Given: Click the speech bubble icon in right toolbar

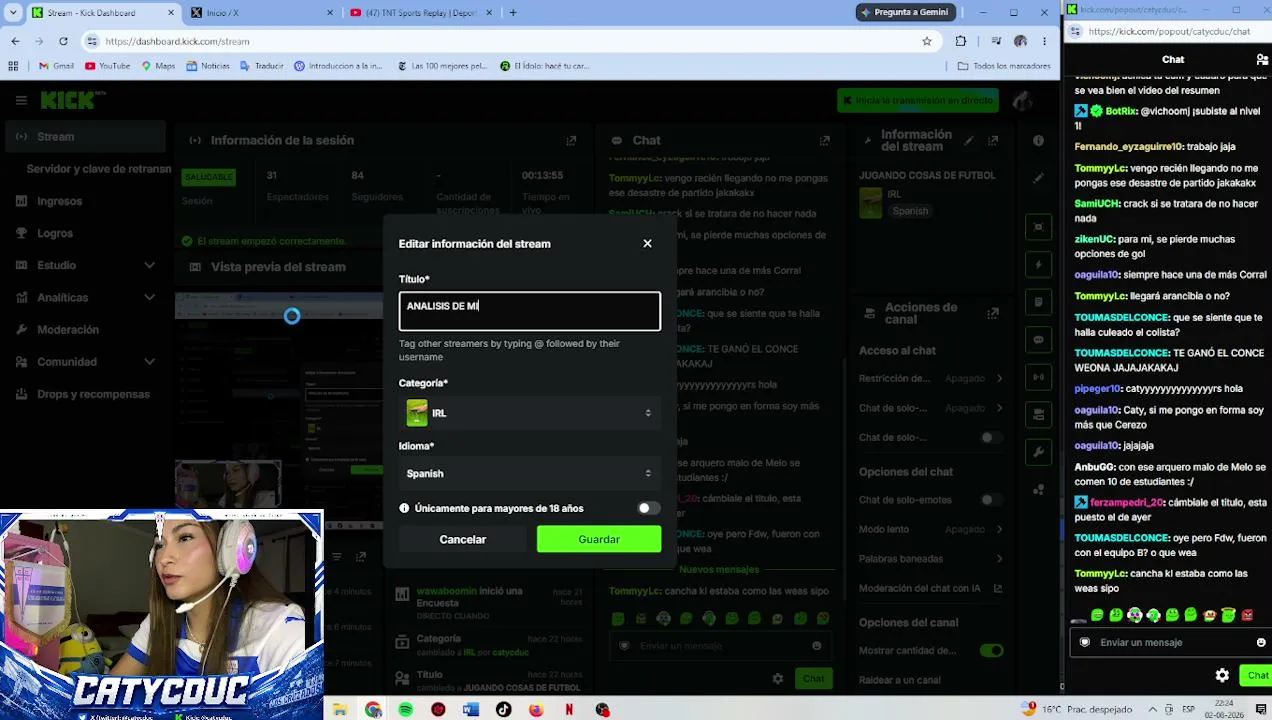Looking at the screenshot, I should click(1039, 340).
